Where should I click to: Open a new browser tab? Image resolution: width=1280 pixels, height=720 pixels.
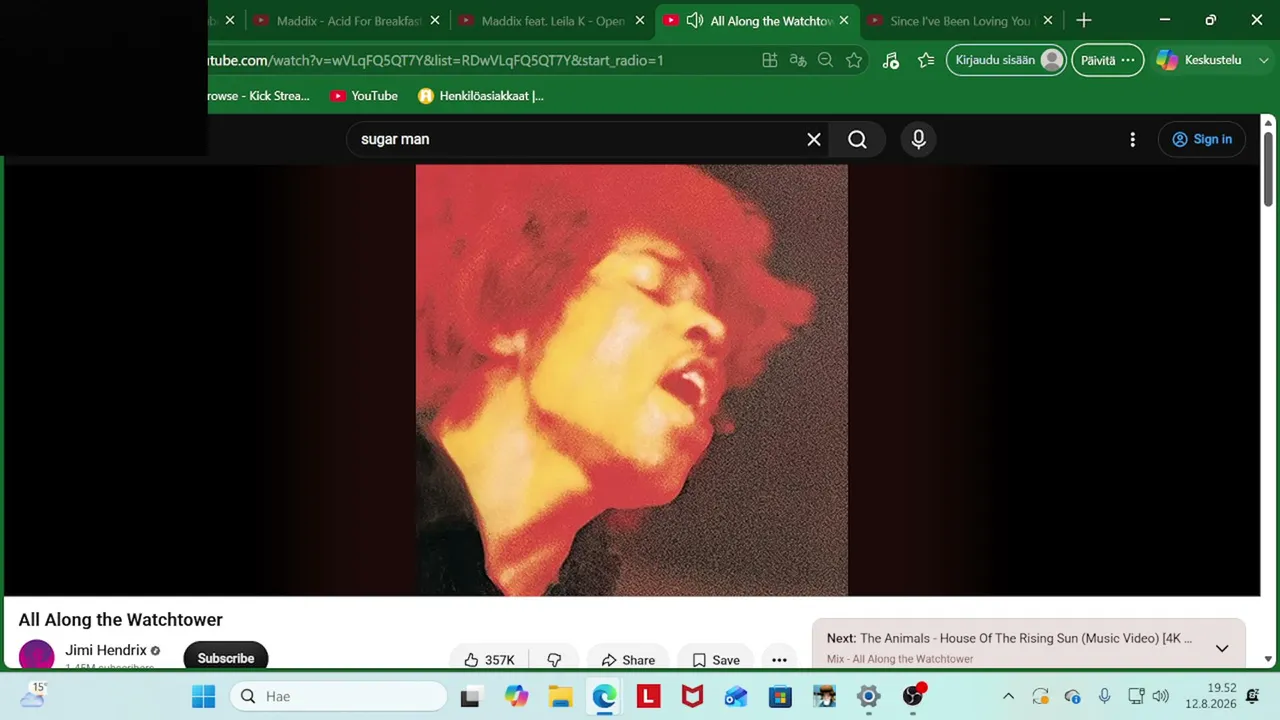1084,20
